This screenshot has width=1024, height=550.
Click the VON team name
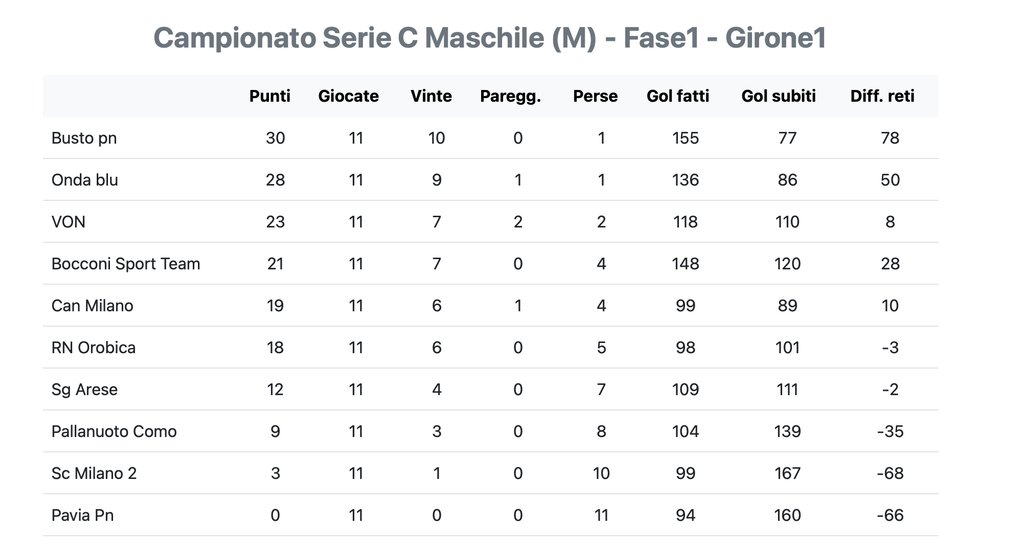68,222
